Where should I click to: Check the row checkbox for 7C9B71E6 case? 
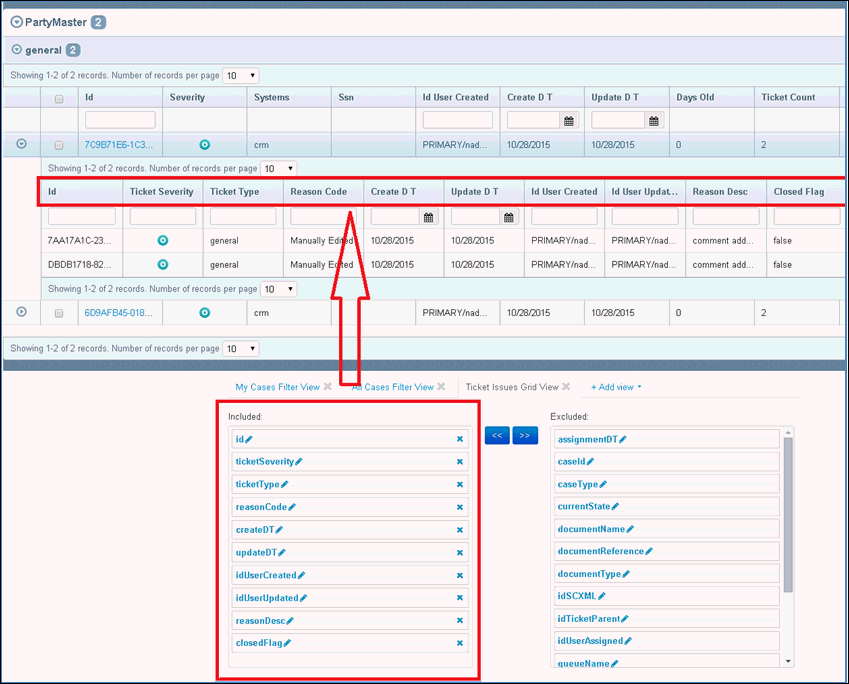[x=59, y=145]
